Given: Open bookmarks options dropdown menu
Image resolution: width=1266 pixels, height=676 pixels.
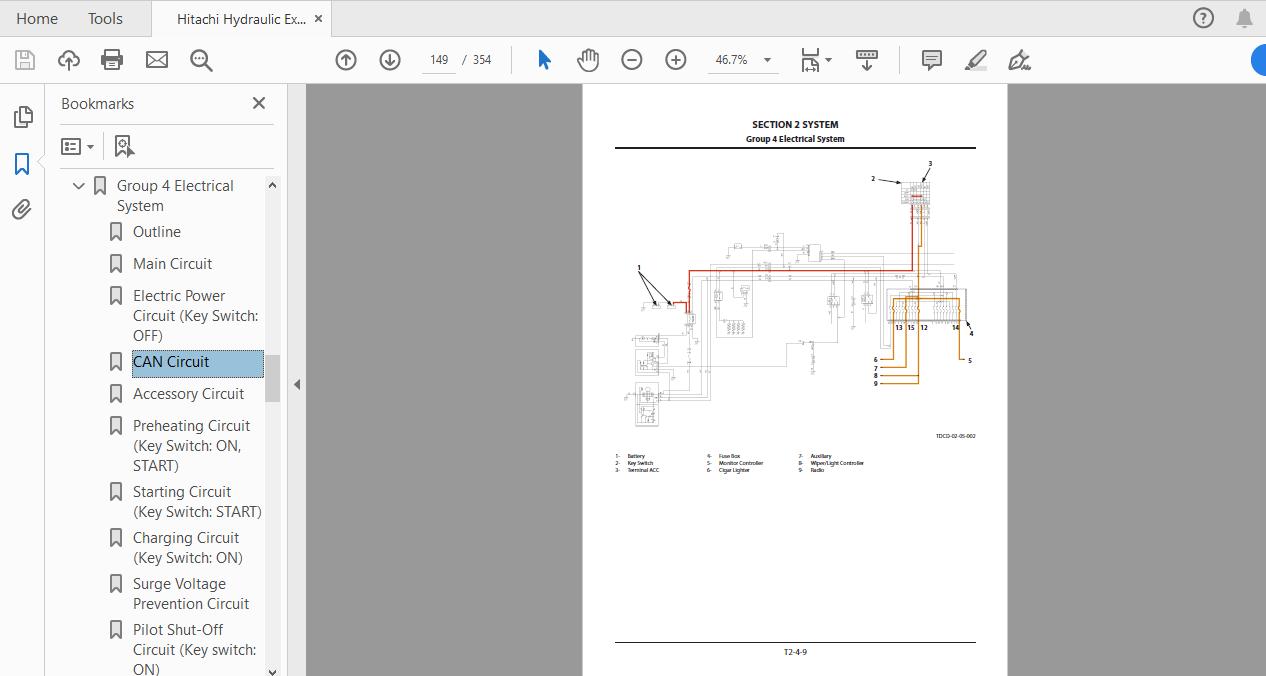Looking at the screenshot, I should click(77, 147).
